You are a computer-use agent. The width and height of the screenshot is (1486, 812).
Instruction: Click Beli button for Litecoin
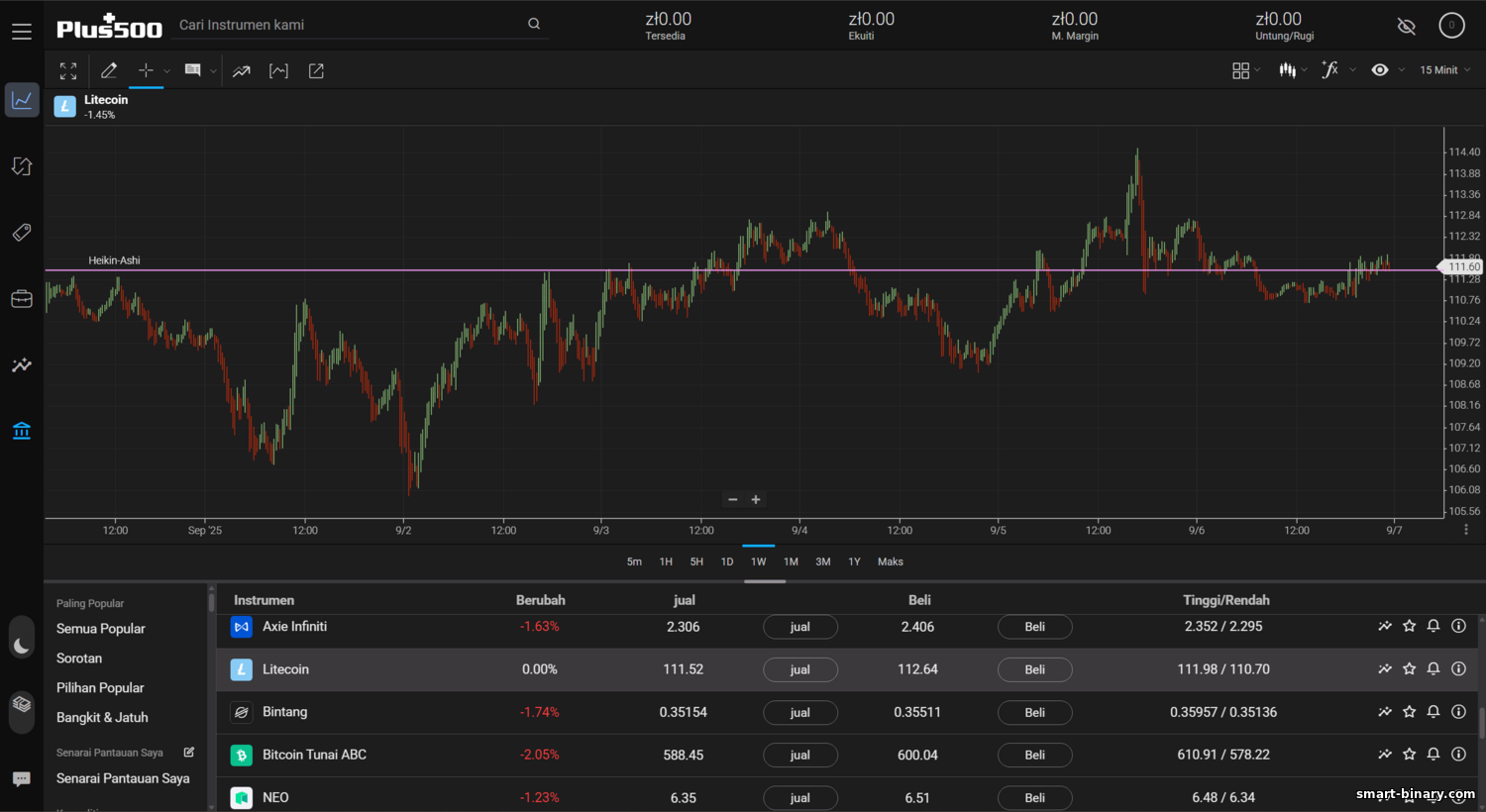[1034, 669]
